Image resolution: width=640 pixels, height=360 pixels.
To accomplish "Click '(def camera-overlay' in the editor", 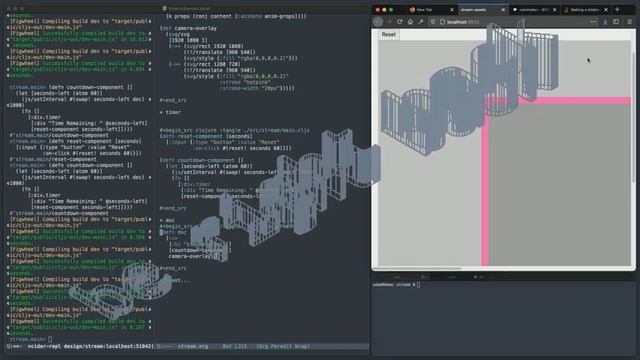I will (188, 28).
